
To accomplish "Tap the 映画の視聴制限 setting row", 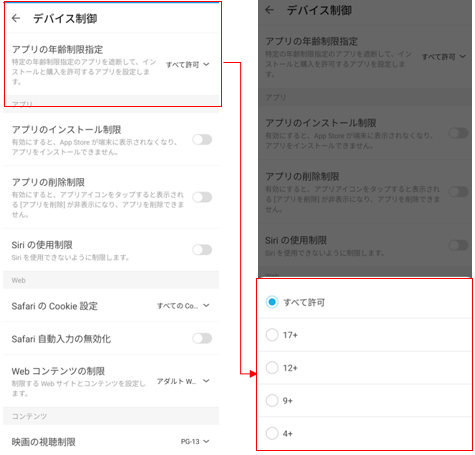I will pos(111,442).
